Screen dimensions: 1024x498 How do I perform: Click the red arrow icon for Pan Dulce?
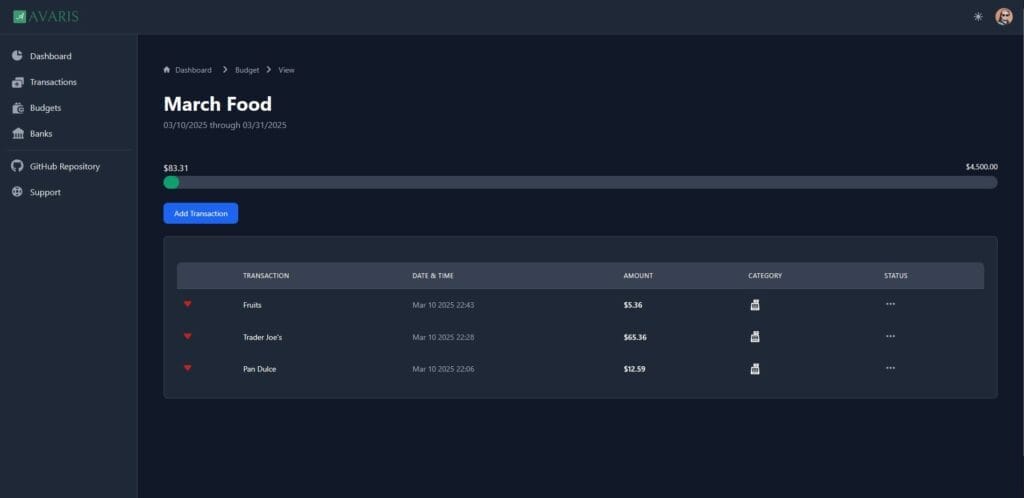pos(187,368)
